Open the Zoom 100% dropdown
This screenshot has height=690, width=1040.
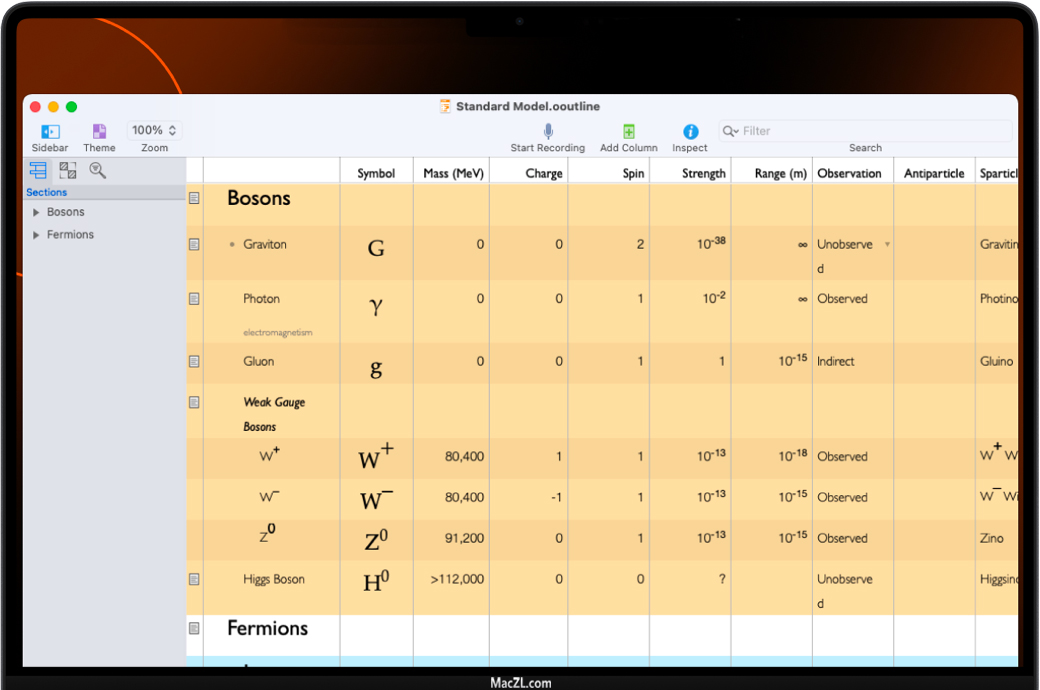154,130
